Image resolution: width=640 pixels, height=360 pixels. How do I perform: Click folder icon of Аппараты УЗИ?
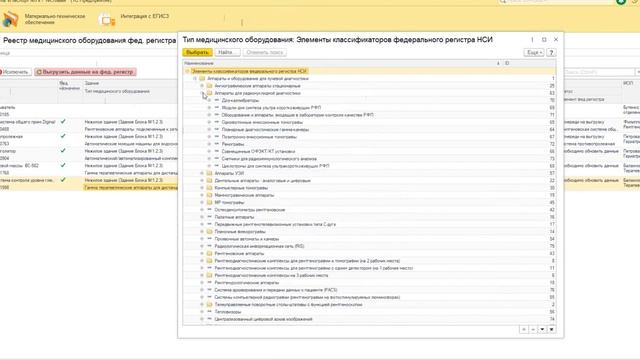click(209, 173)
